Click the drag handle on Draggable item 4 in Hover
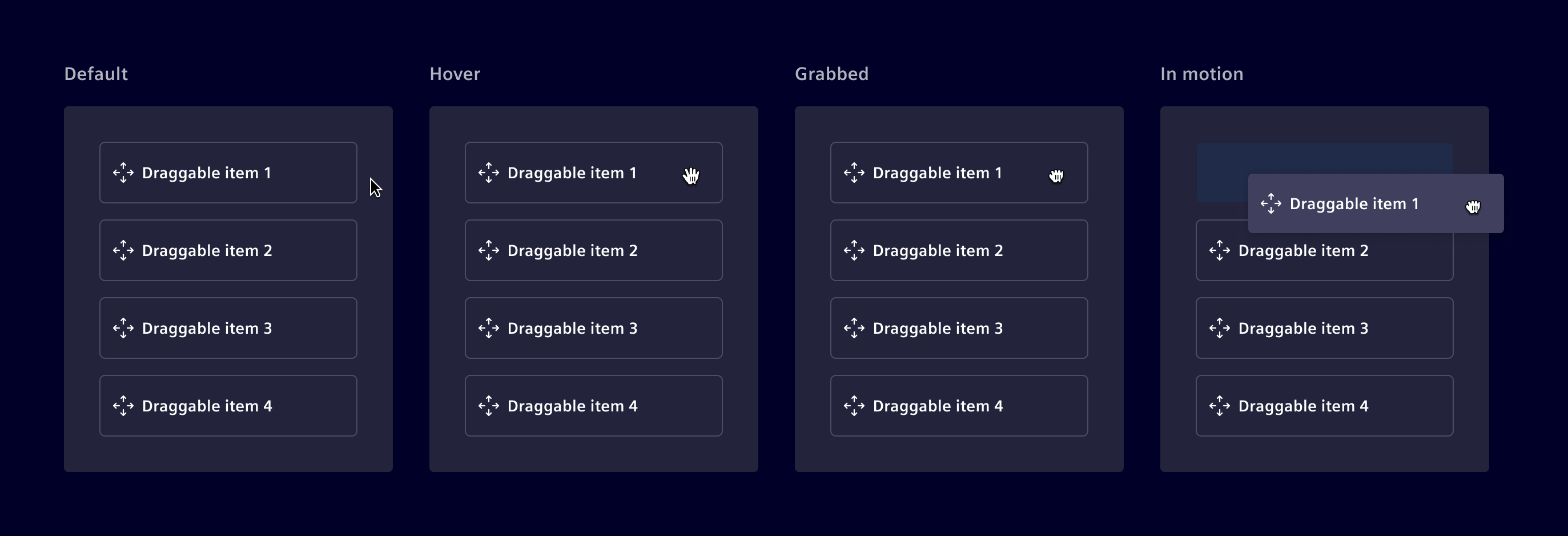The width and height of the screenshot is (1568, 536). click(489, 406)
